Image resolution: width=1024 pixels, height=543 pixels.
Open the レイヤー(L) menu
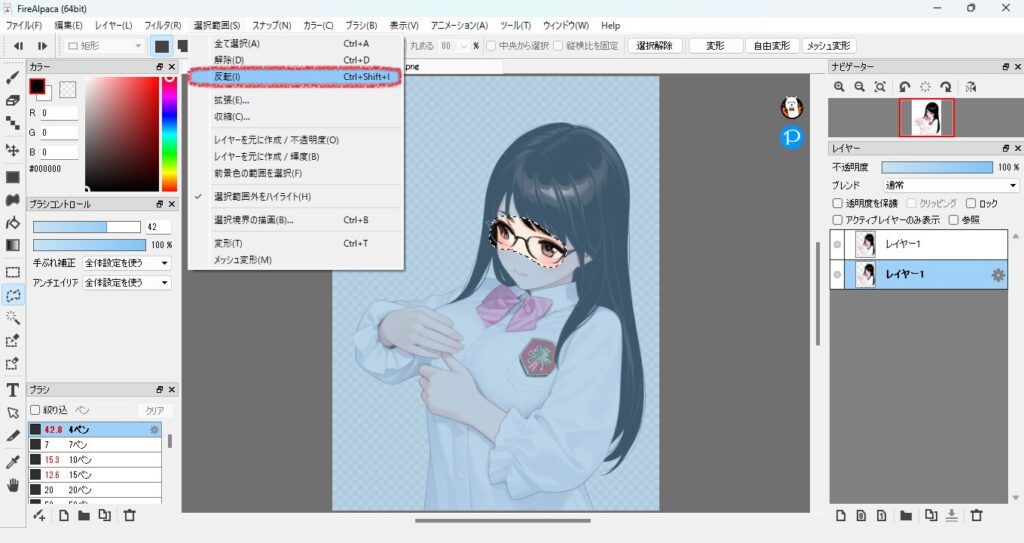point(113,25)
